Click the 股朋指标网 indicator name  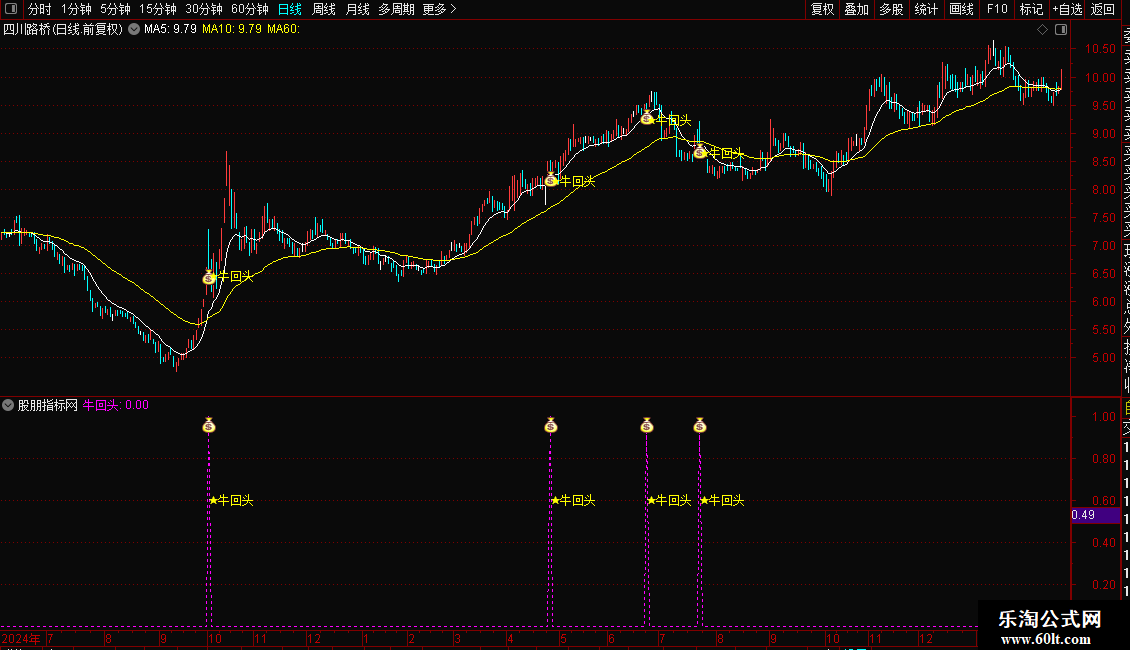48,405
